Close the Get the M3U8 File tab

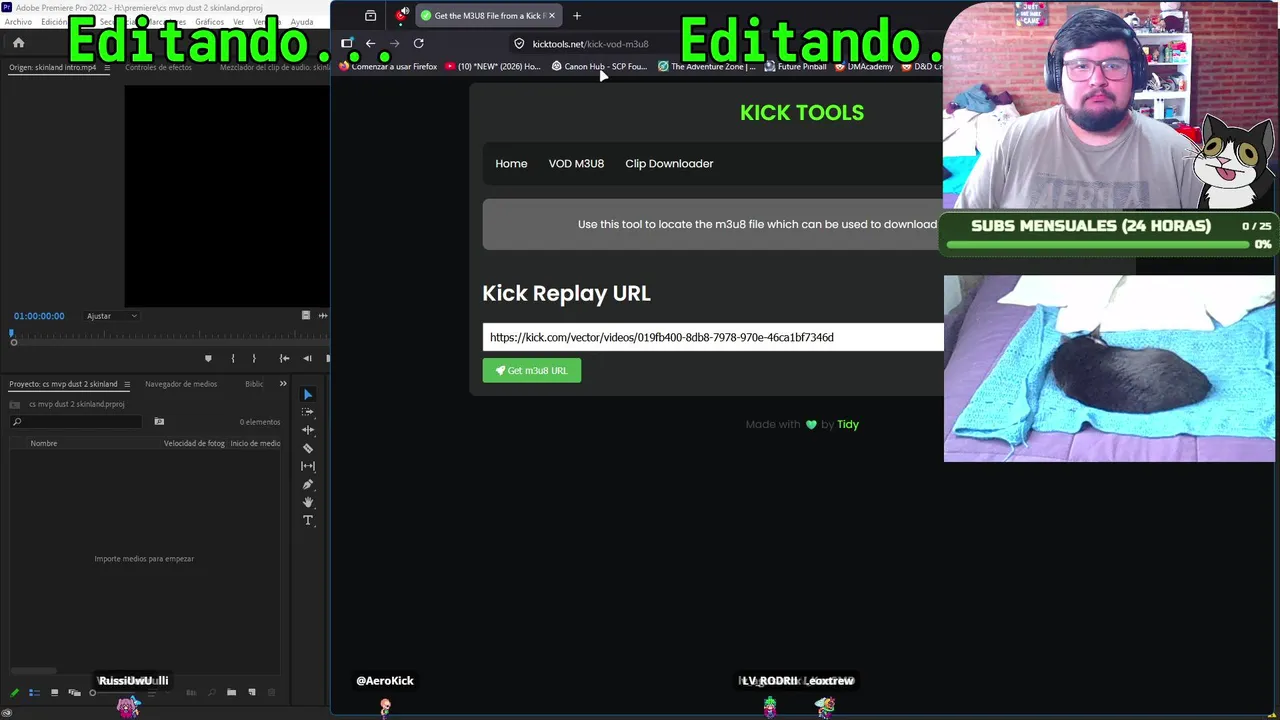[x=551, y=16]
